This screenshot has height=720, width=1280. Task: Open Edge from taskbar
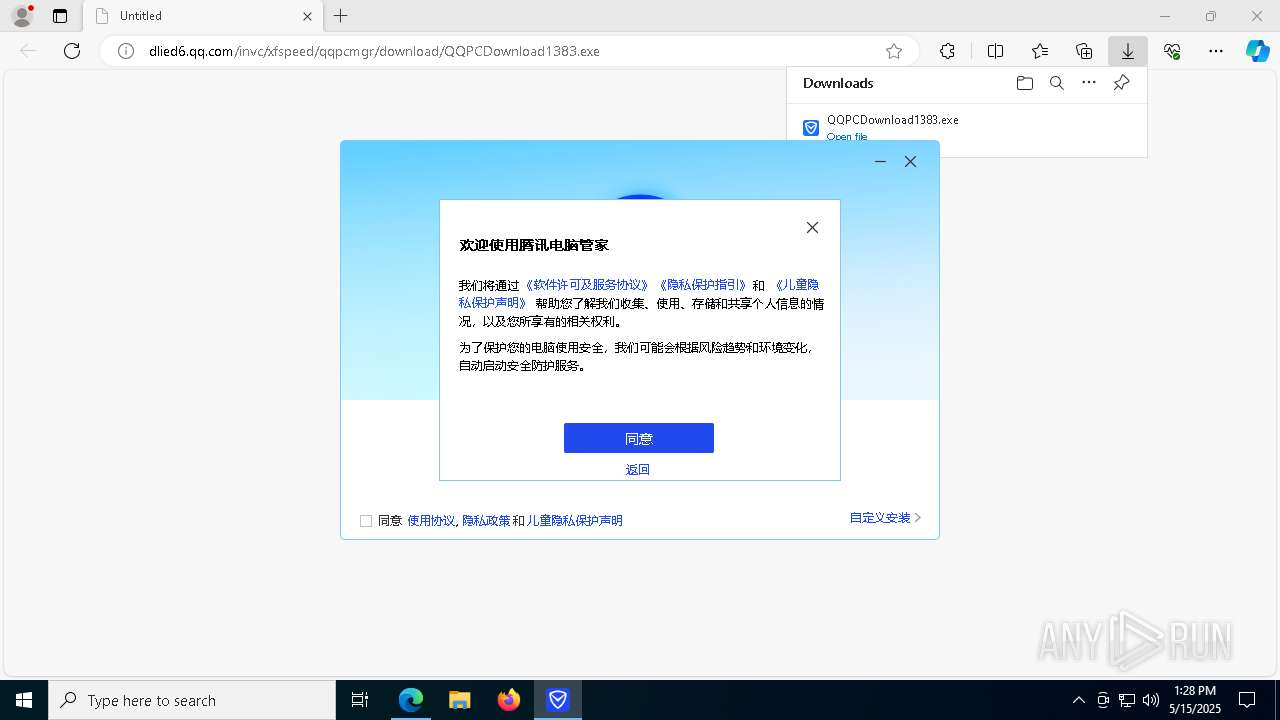(411, 700)
